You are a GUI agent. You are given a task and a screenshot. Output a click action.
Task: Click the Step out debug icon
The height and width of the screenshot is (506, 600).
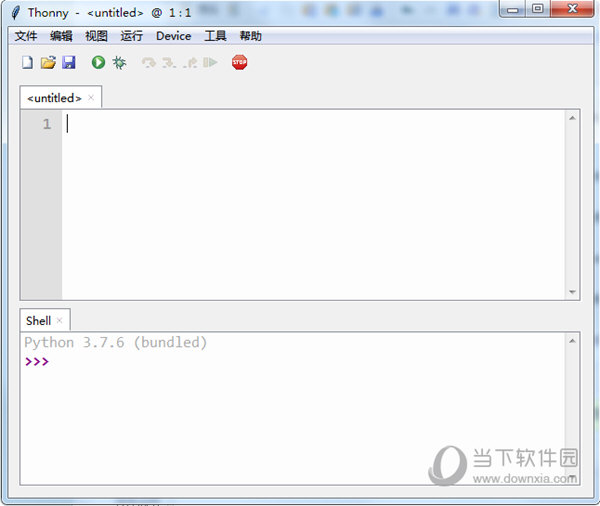click(x=190, y=62)
